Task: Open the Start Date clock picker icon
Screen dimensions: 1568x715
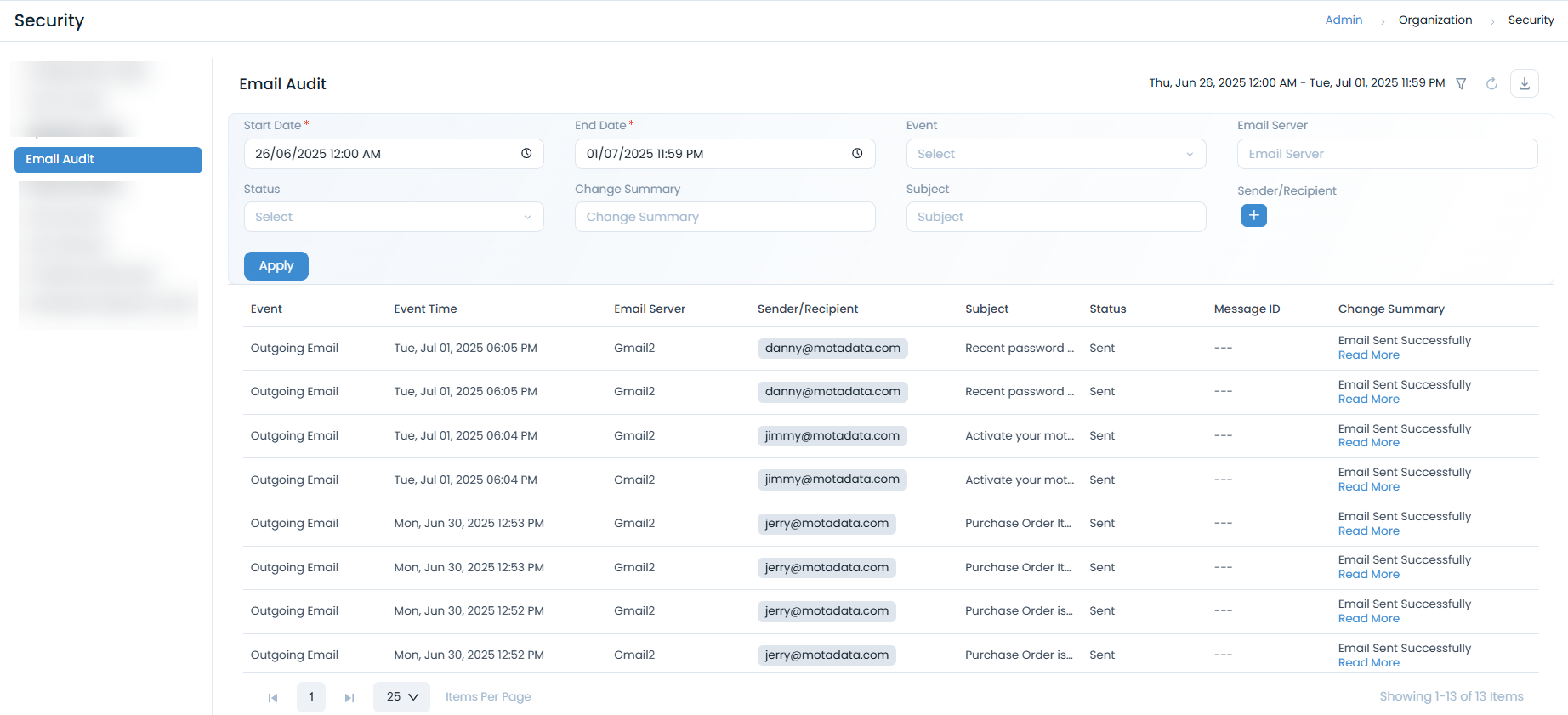Action: click(x=526, y=154)
